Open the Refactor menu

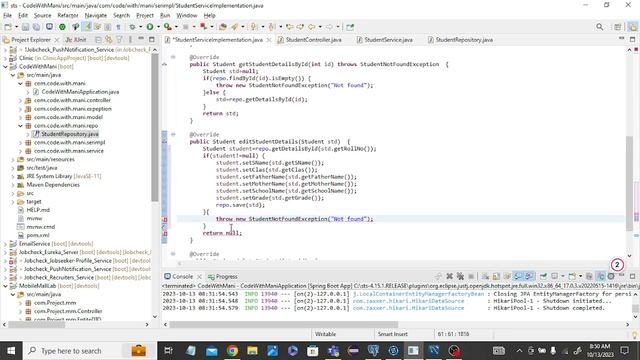[x=68, y=15]
